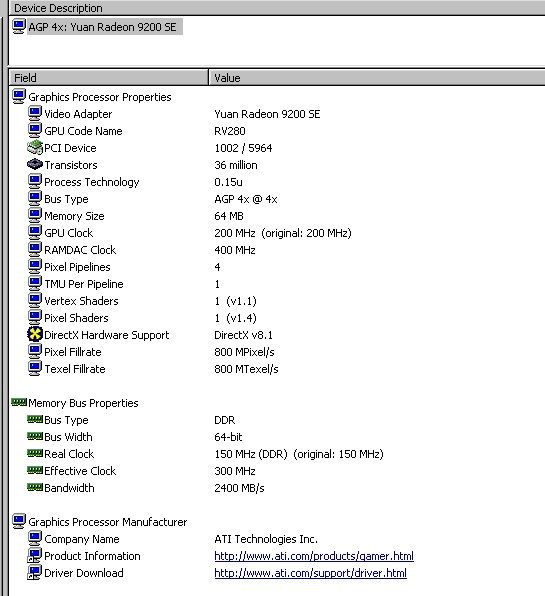Click the monitor icon beside AGP 4x device
The width and height of the screenshot is (545, 596).
pyautogui.click(x=19, y=27)
